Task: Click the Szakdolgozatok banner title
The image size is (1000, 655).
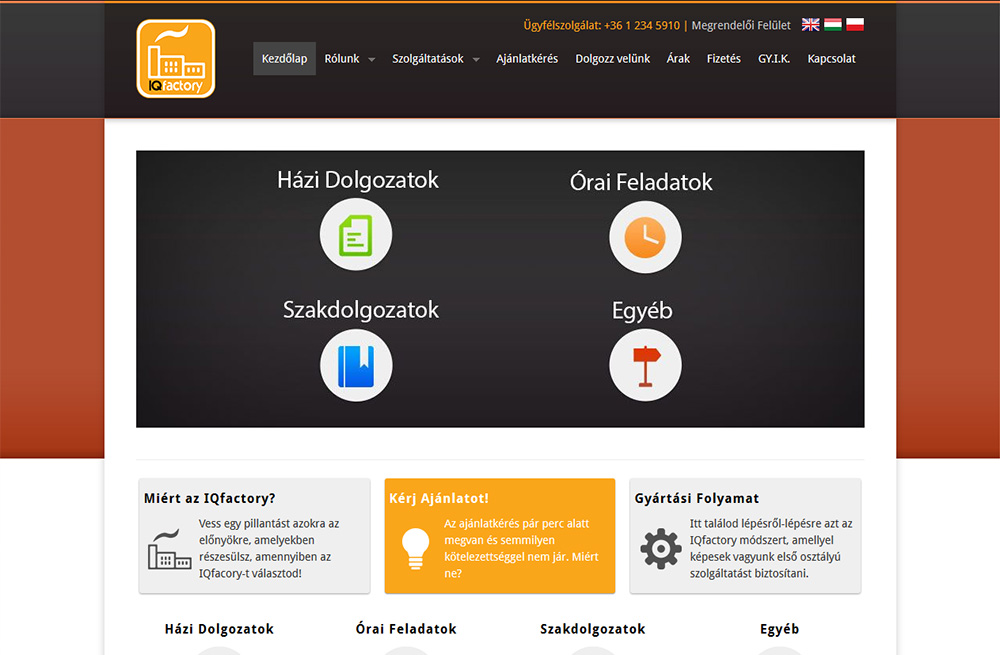Action: [x=360, y=310]
